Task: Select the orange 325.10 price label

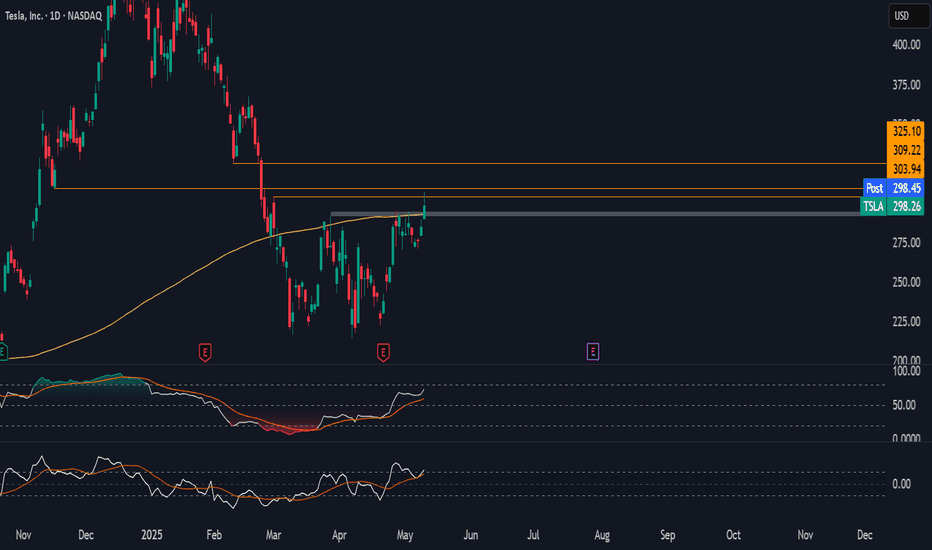Action: tap(906, 131)
